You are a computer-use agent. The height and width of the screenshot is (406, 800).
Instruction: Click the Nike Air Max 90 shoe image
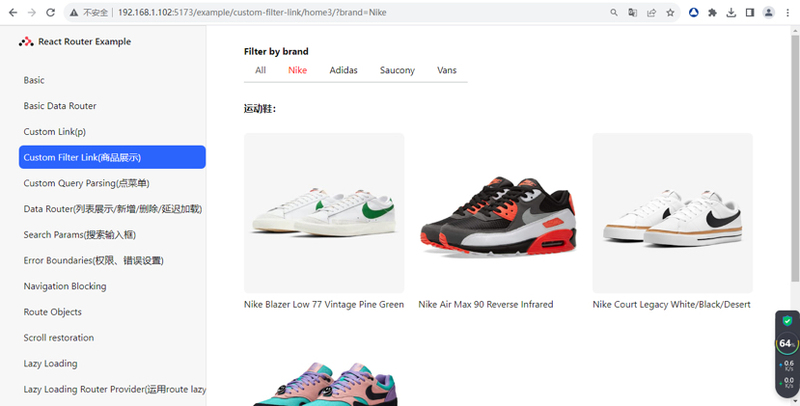(x=498, y=213)
